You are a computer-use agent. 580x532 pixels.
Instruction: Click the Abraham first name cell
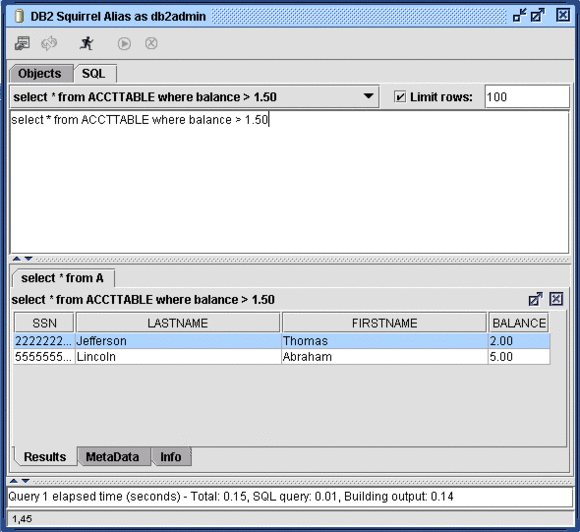click(x=385, y=357)
